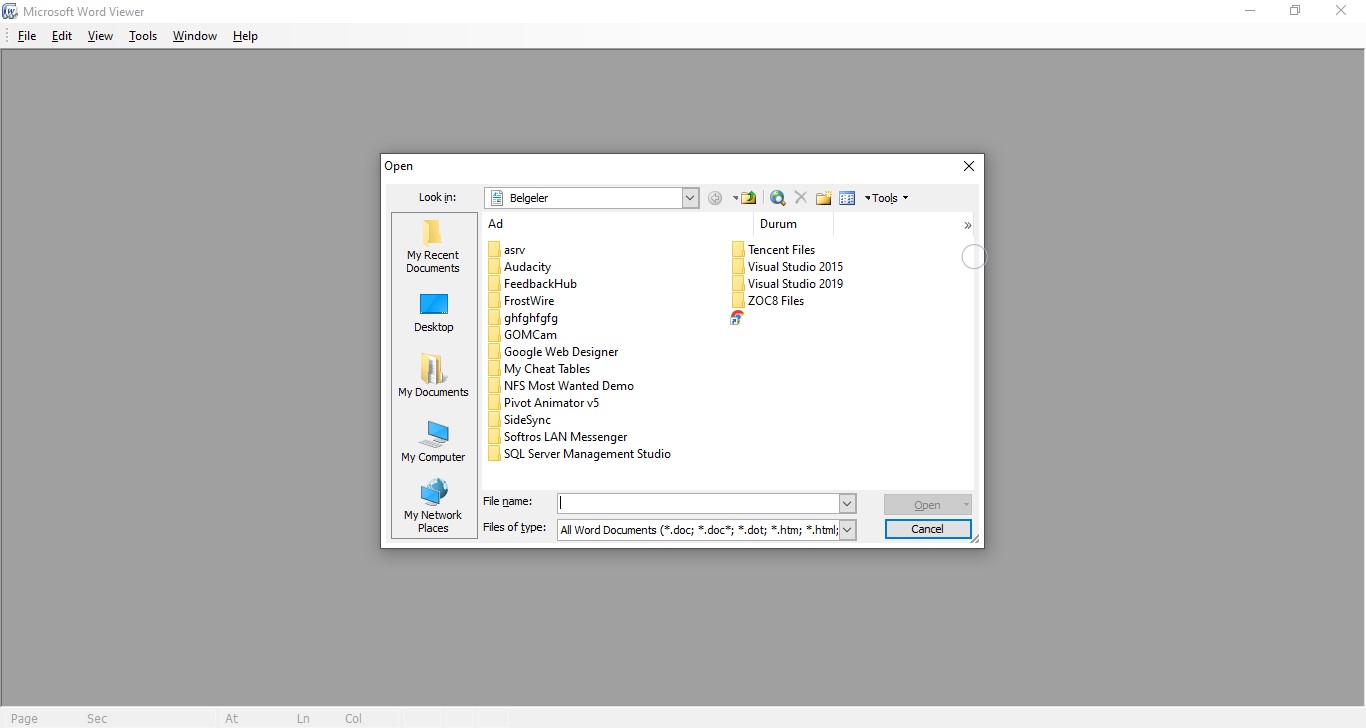Open the Help menu
This screenshot has height=728, width=1366.
pyautogui.click(x=245, y=36)
